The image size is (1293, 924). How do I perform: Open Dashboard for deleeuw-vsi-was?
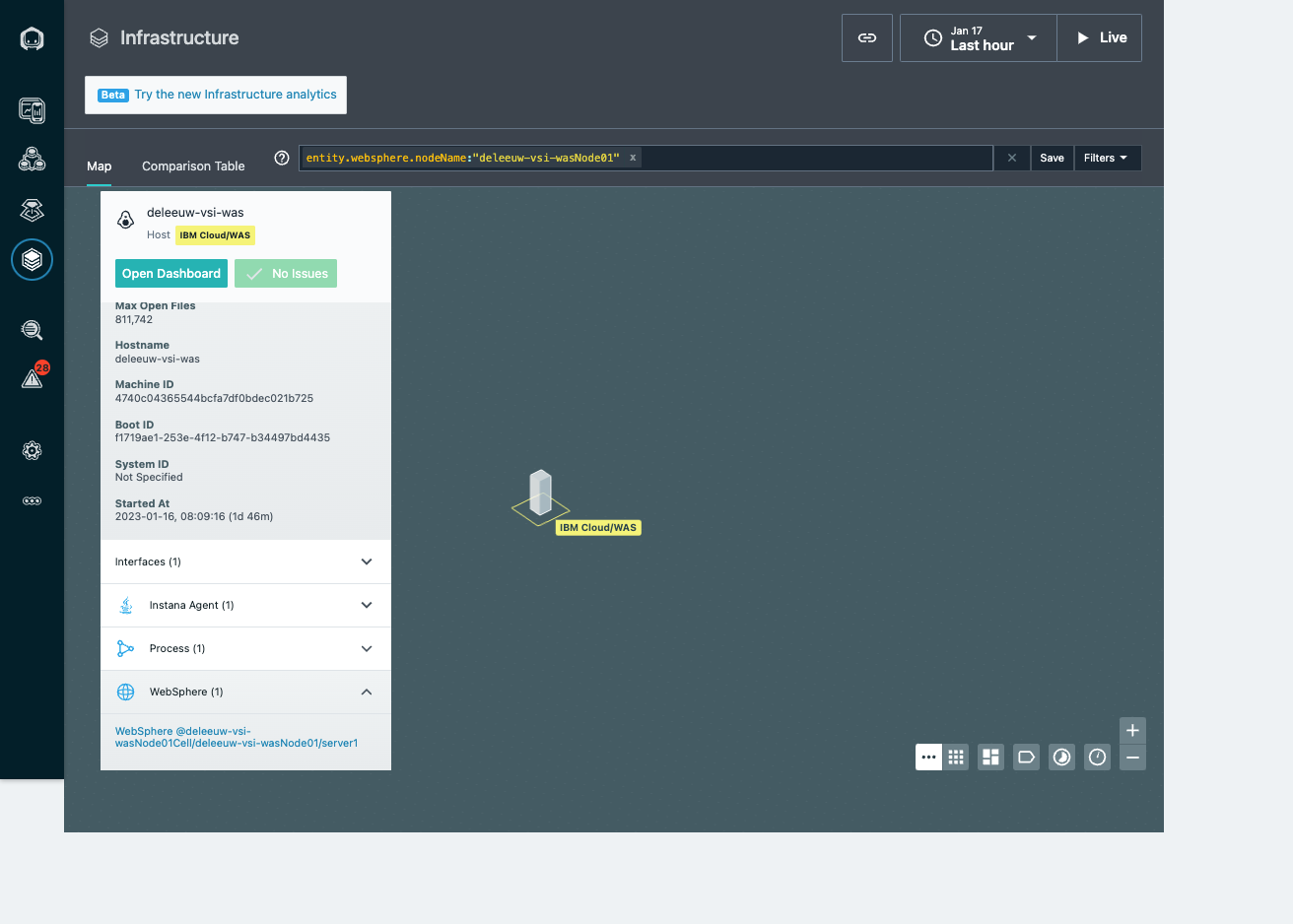pyautogui.click(x=171, y=273)
